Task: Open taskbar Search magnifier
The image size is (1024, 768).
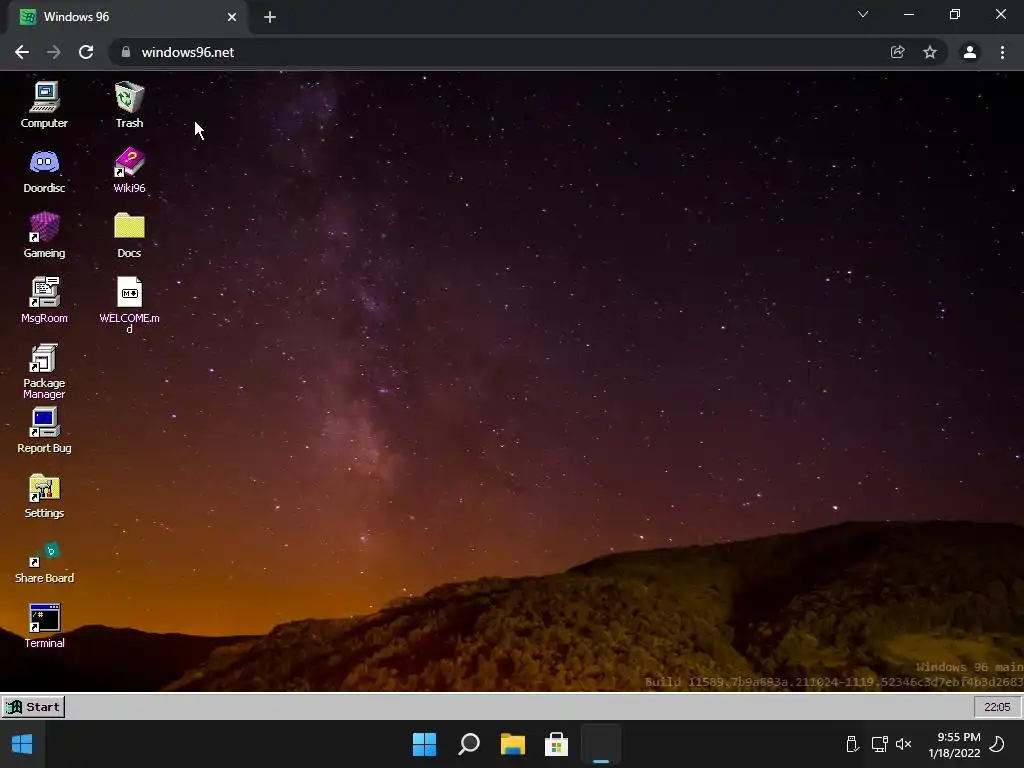Action: coord(469,744)
